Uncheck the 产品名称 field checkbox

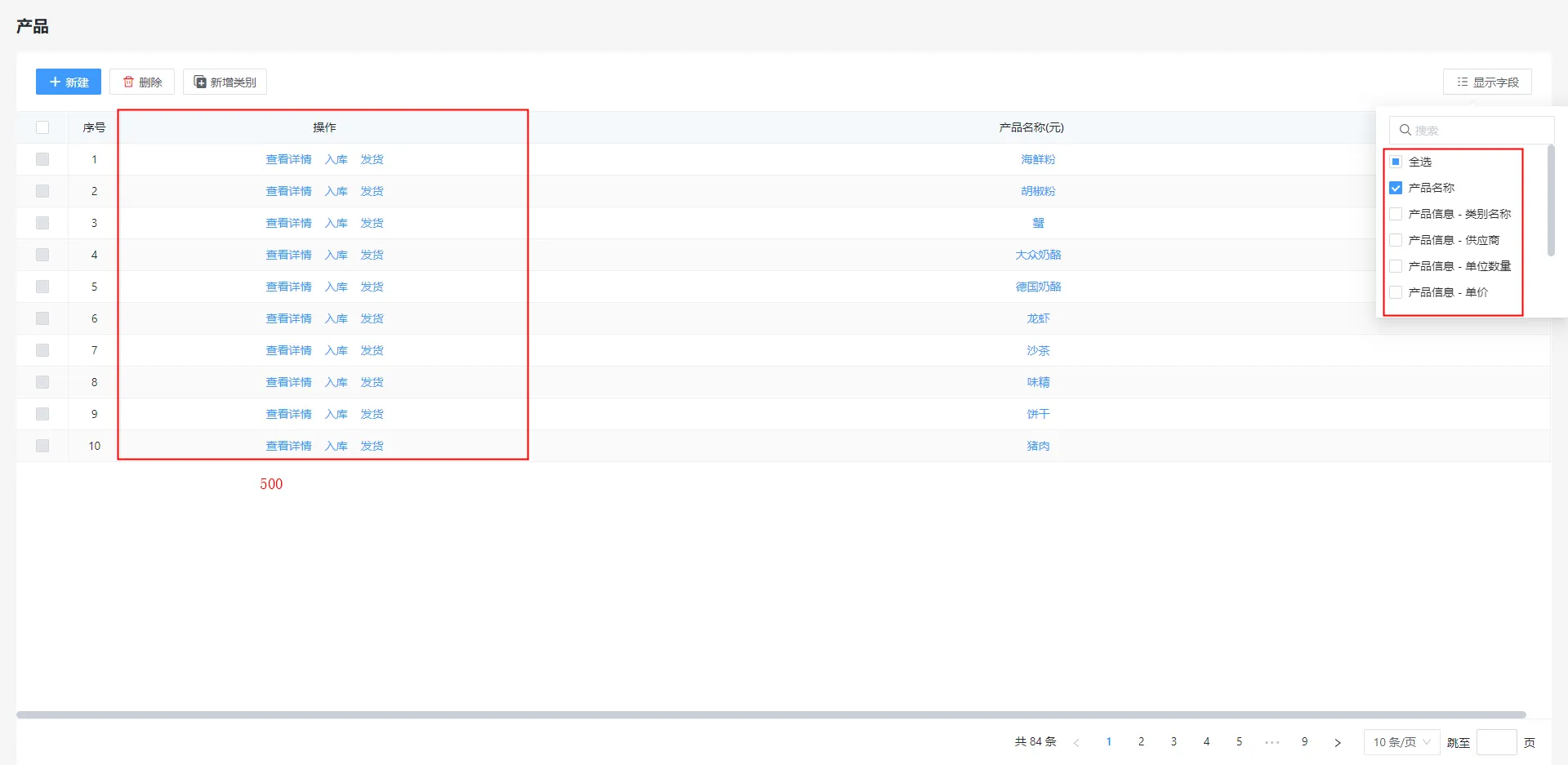[1396, 188]
